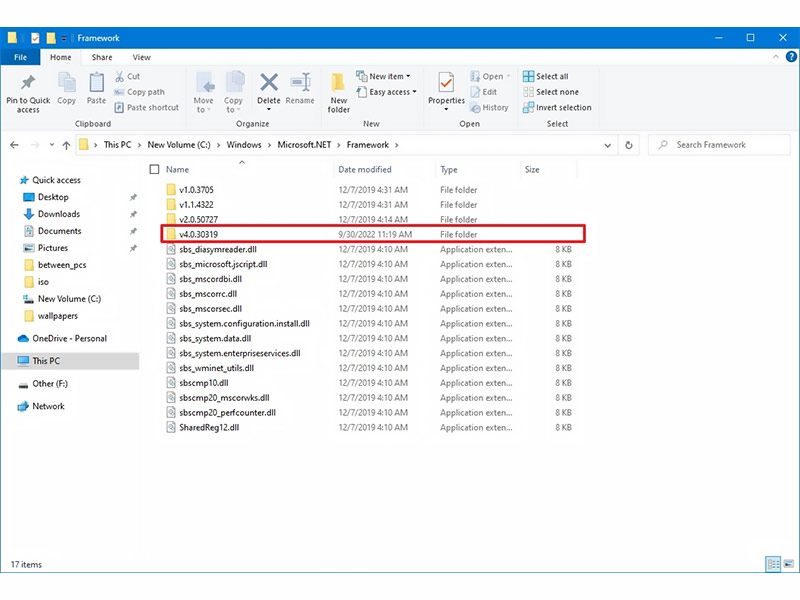Select the sbs_wminet_utils.dll file
800x600 pixels.
click(x=216, y=368)
